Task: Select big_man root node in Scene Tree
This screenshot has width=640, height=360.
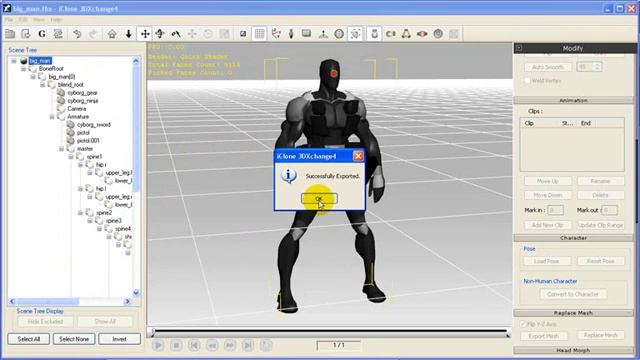Action: [x=40, y=60]
